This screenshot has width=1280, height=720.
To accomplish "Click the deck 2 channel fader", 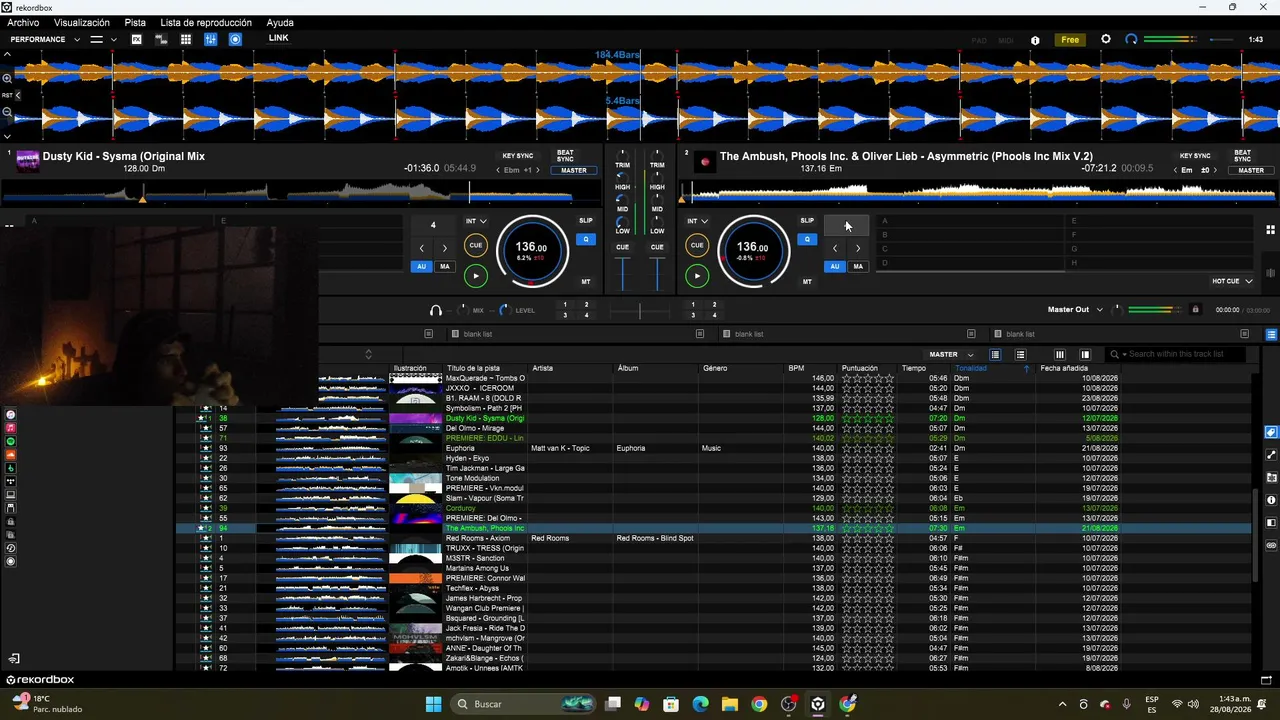I will pyautogui.click(x=657, y=273).
